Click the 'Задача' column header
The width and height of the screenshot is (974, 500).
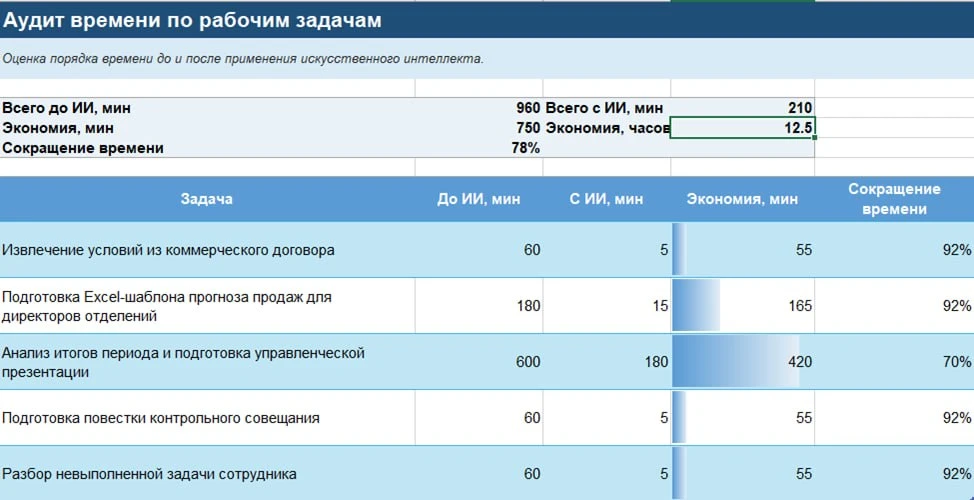(207, 199)
